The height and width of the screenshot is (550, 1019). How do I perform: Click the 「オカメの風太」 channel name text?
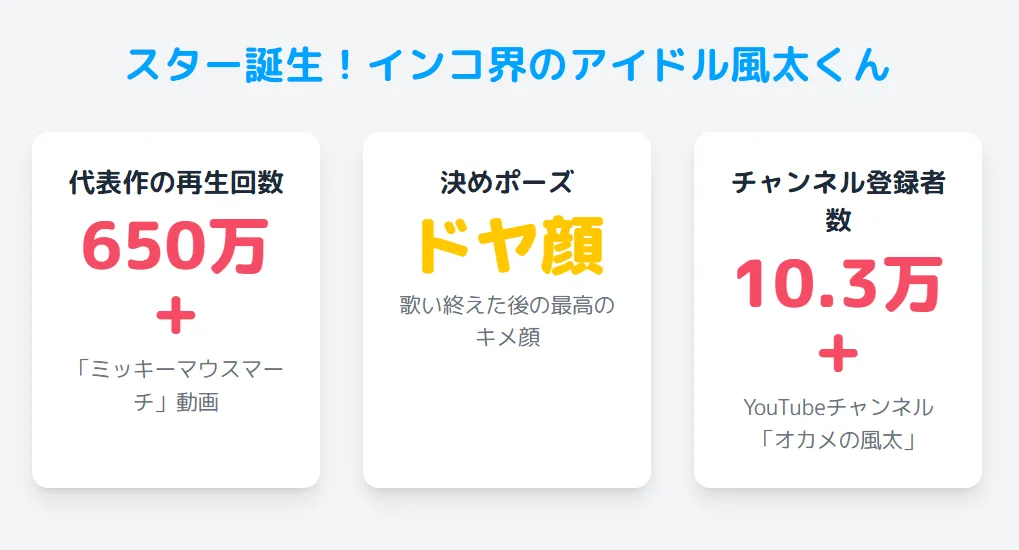coord(838,440)
